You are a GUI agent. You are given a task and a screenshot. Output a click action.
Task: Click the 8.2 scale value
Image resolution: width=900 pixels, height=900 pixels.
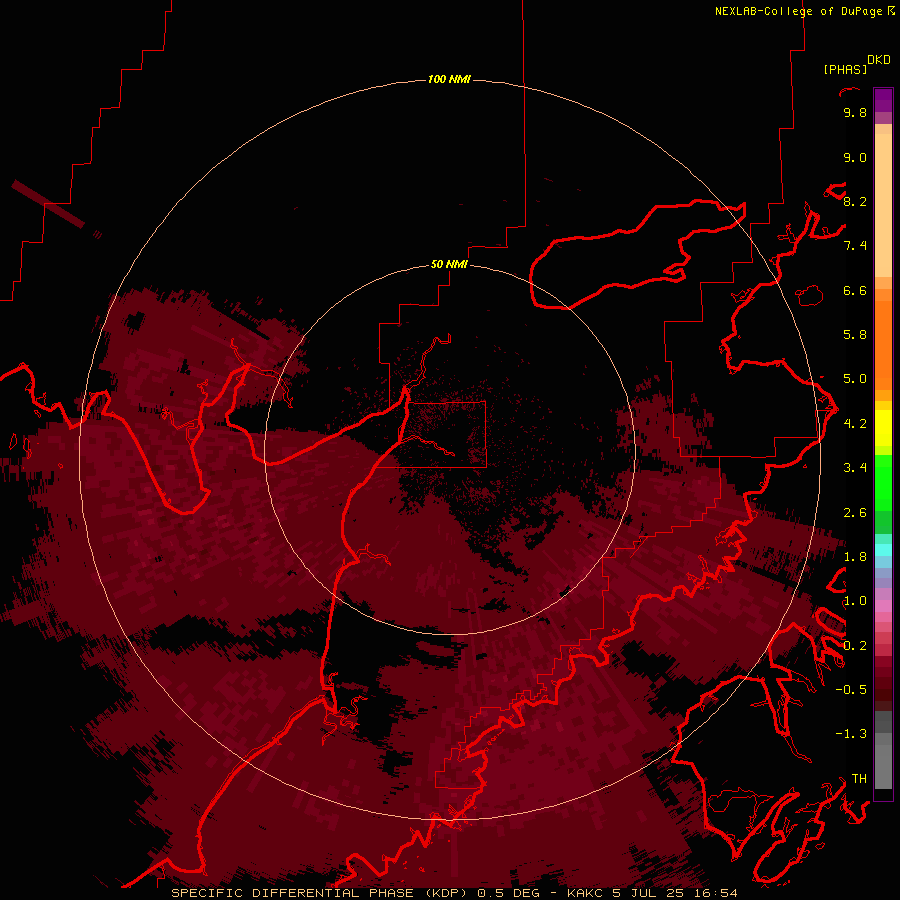tap(855, 201)
